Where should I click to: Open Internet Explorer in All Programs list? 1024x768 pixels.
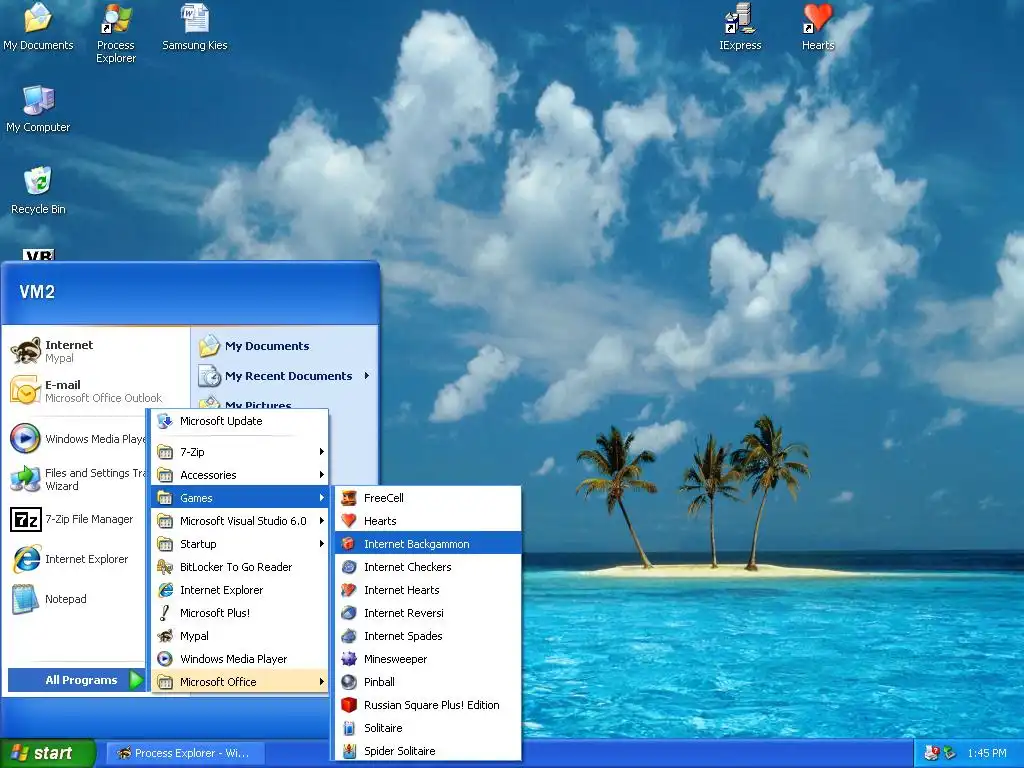[x=240, y=590]
